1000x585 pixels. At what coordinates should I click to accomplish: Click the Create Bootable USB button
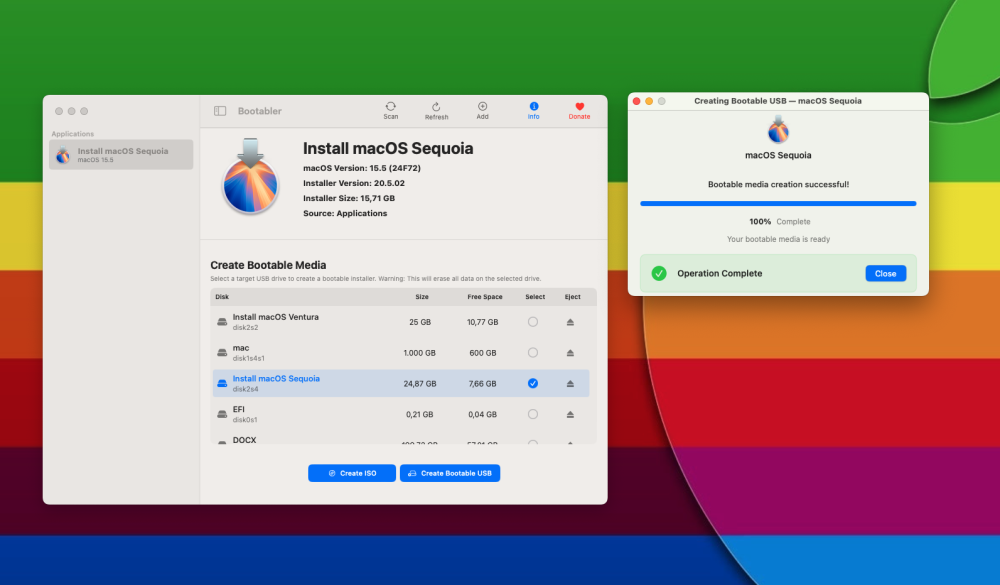tap(450, 473)
